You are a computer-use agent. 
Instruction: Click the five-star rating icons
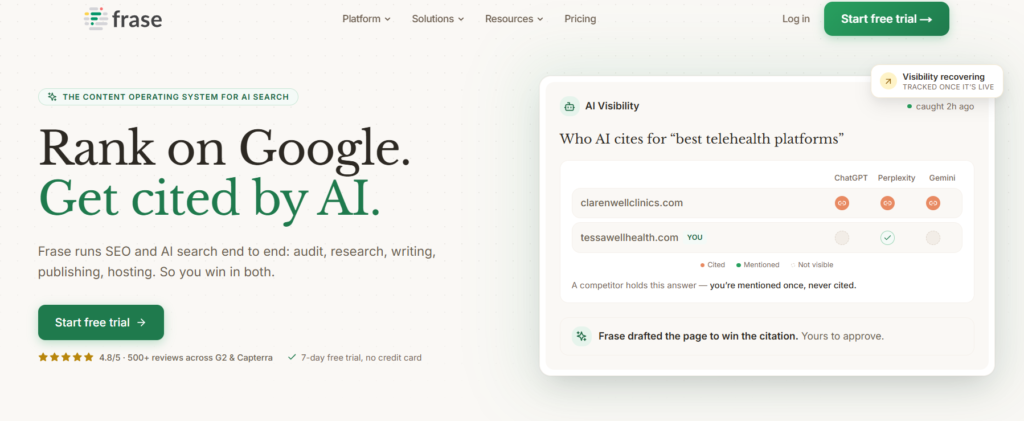point(66,357)
